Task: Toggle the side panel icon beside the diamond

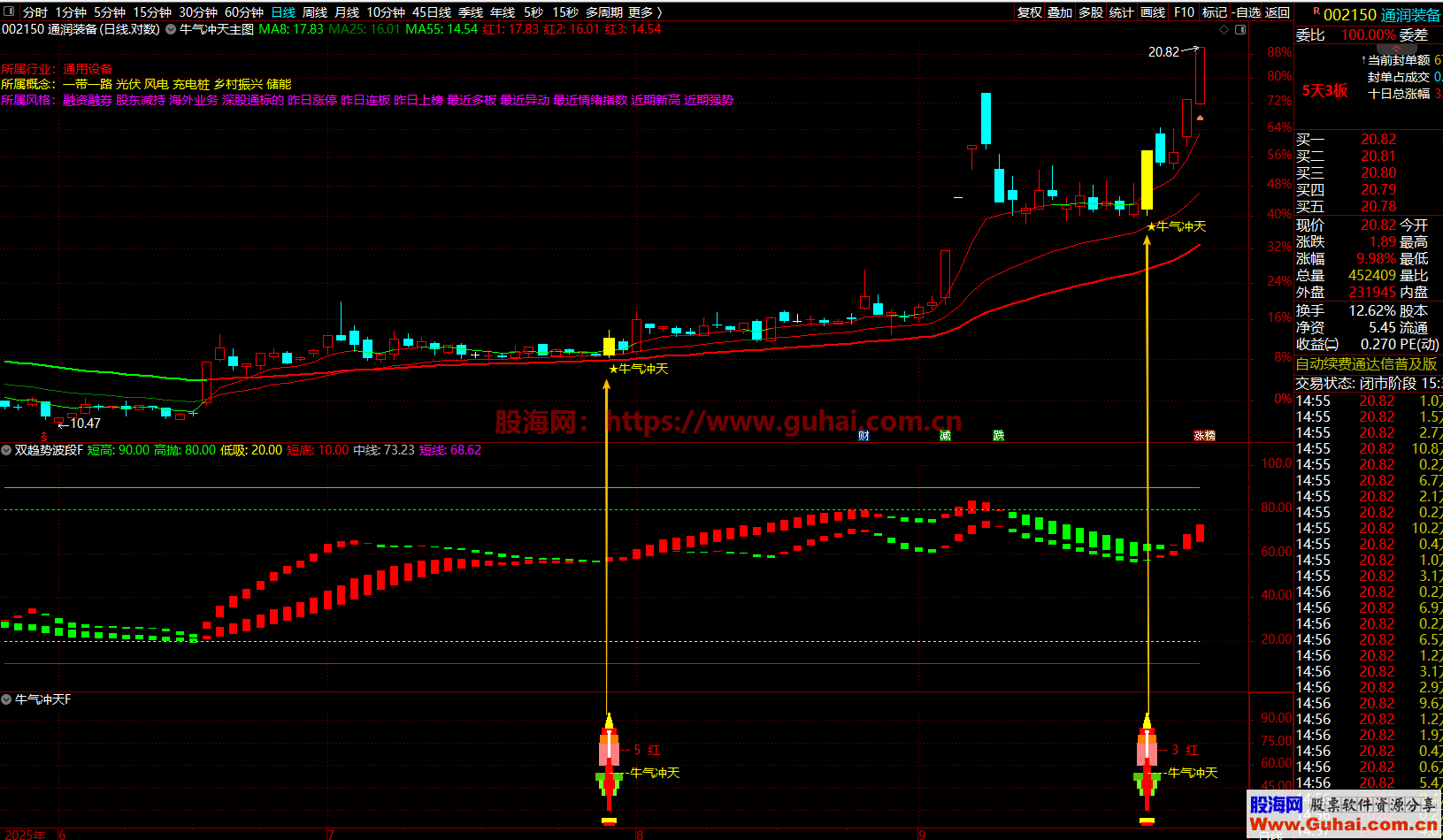Action: point(1240,29)
